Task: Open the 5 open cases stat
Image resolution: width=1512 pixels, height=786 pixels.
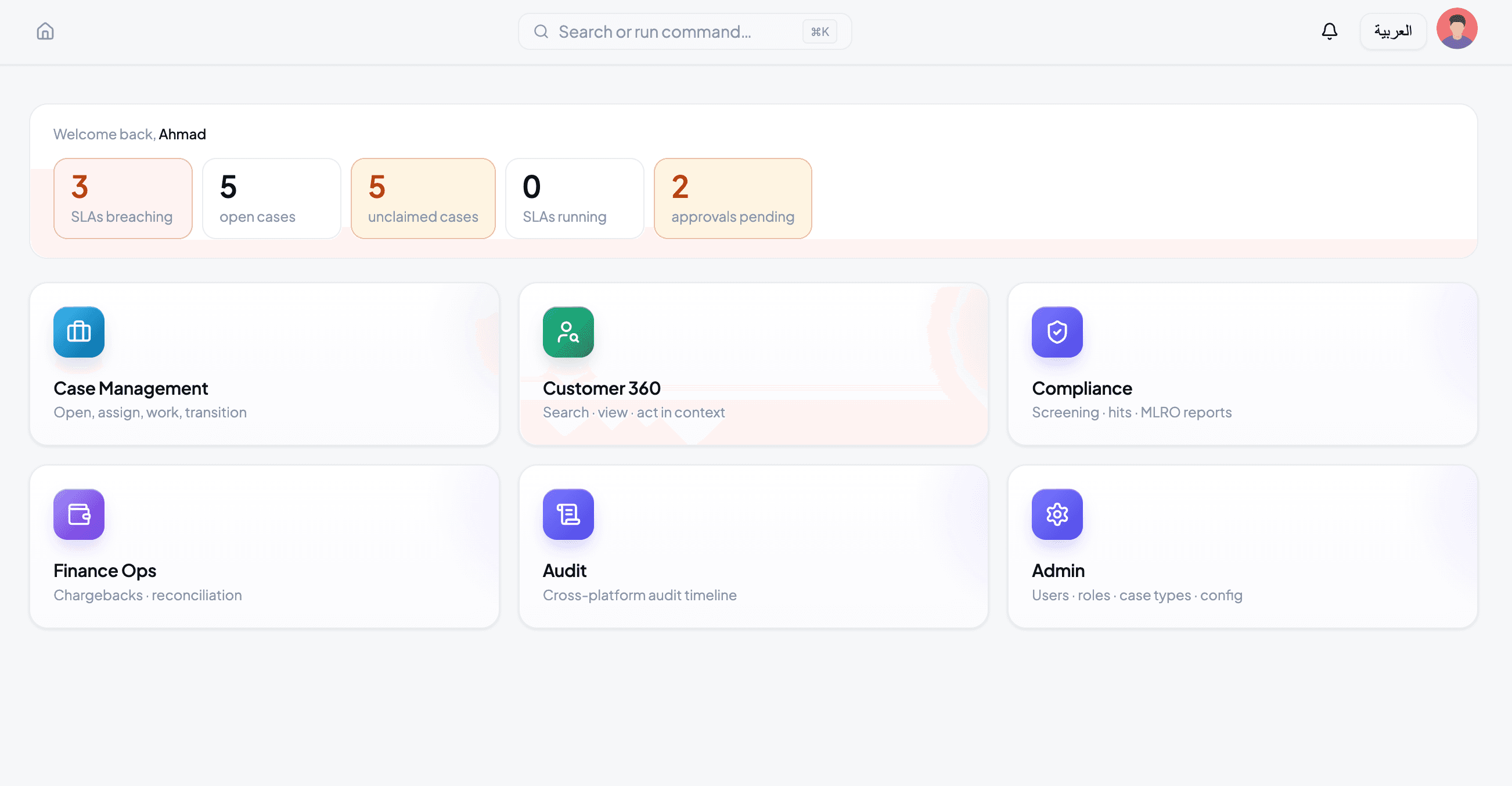Action: 271,199
